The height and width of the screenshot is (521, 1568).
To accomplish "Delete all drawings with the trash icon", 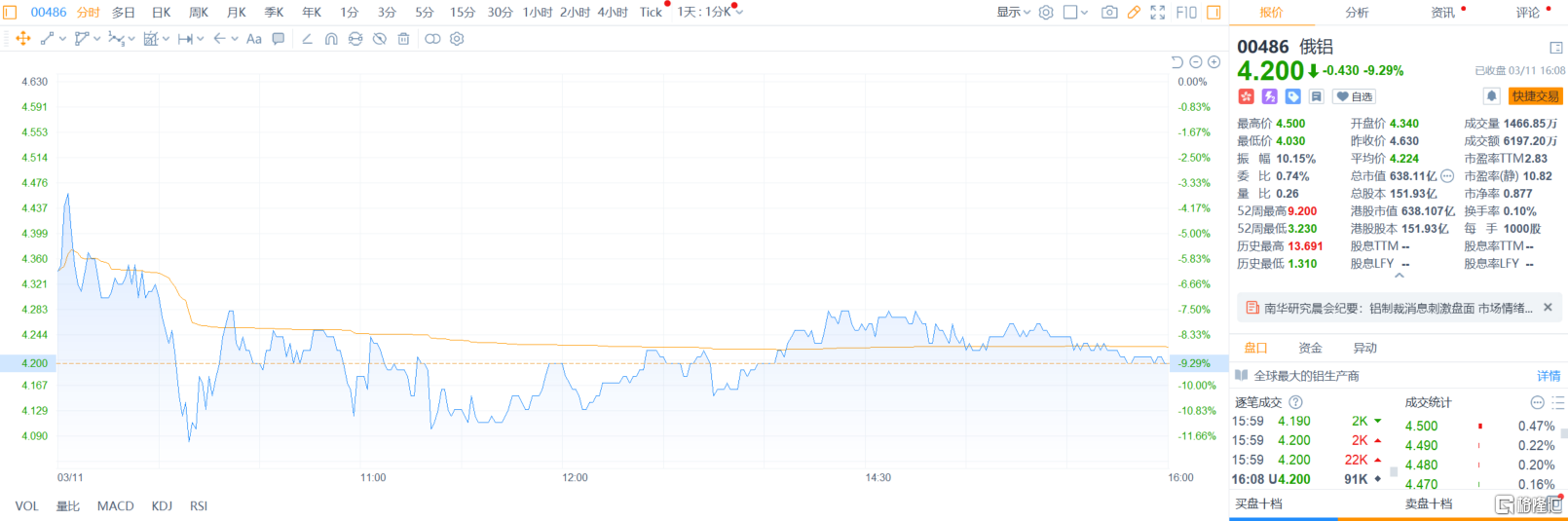I will (x=403, y=39).
